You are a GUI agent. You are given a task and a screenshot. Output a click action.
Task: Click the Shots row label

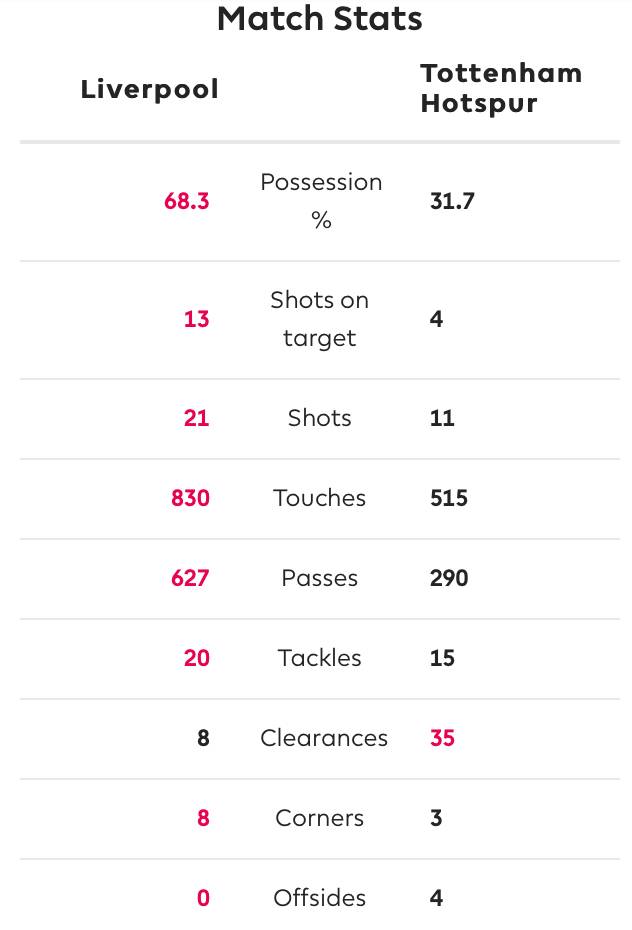tap(320, 418)
